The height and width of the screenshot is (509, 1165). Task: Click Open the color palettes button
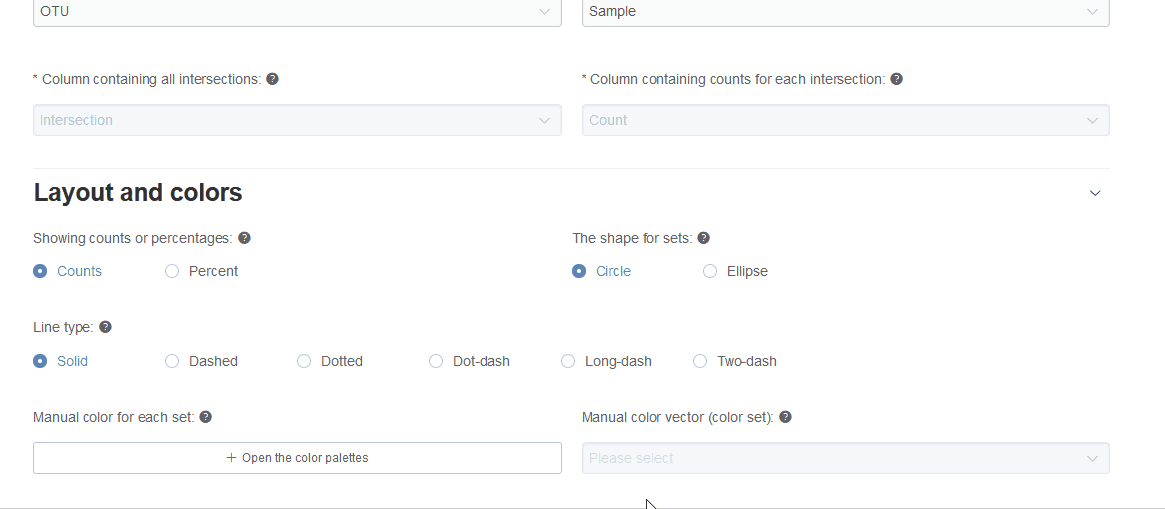point(297,458)
